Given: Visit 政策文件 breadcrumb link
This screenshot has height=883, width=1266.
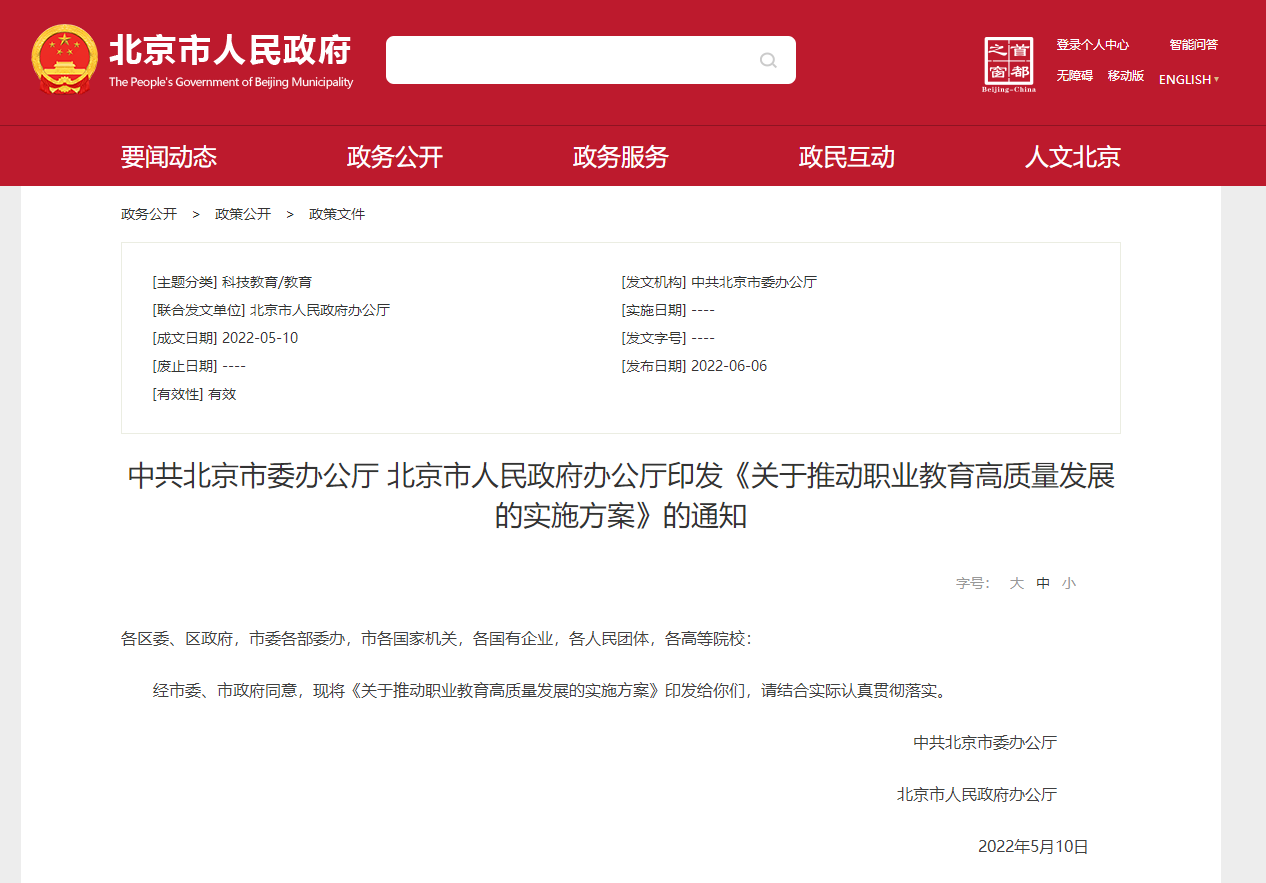Looking at the screenshot, I should [x=337, y=214].
